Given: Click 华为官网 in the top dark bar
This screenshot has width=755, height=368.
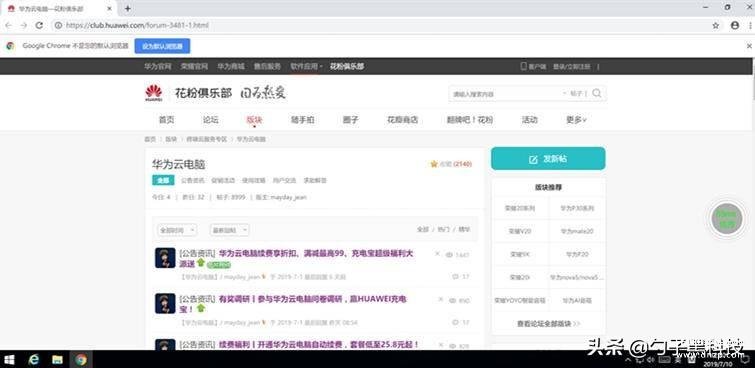Looking at the screenshot, I should (158, 66).
